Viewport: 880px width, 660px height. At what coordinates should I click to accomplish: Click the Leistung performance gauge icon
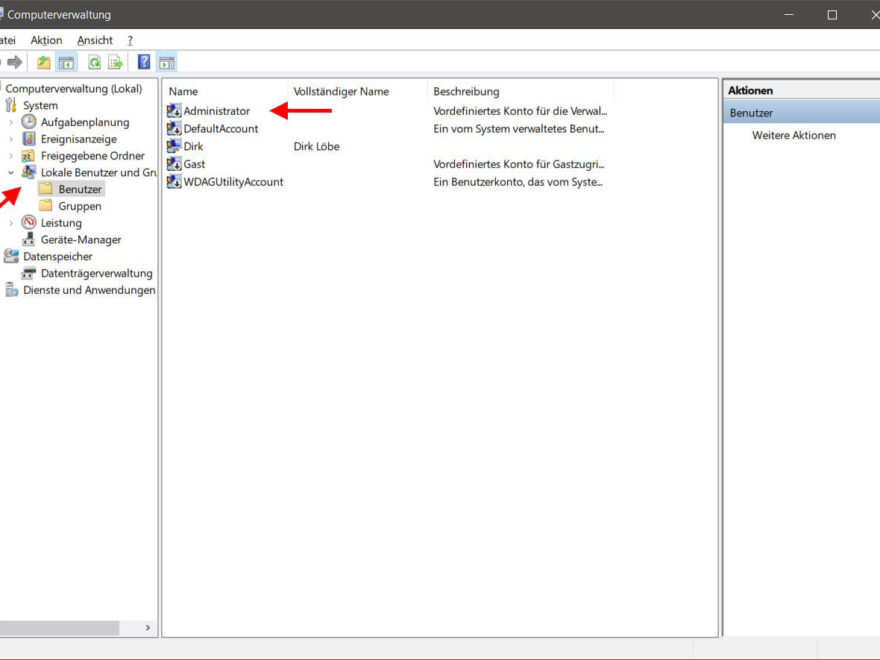pos(29,222)
